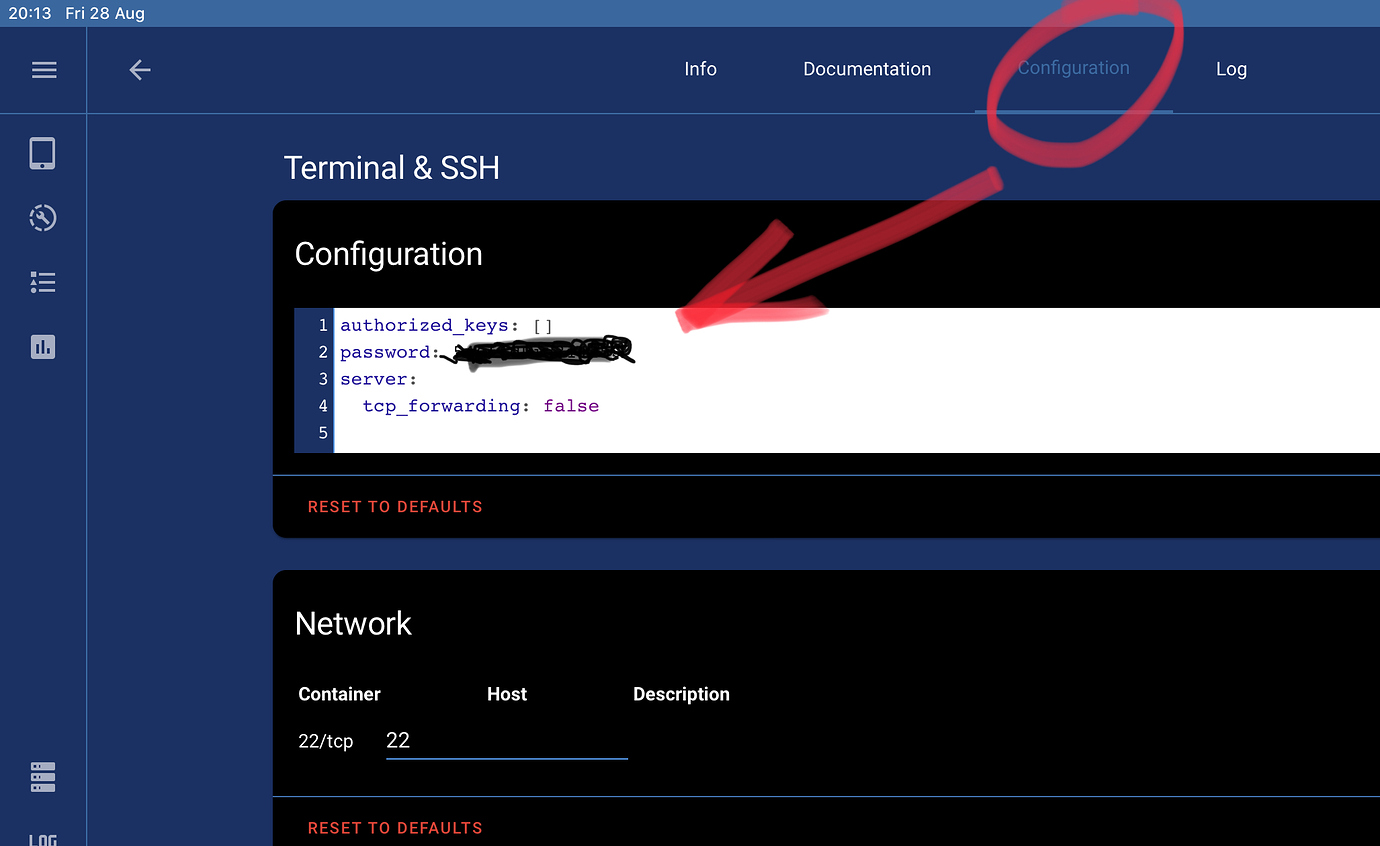This screenshot has width=1380, height=846.
Task: Switch to the Log tab
Action: pyautogui.click(x=1231, y=69)
